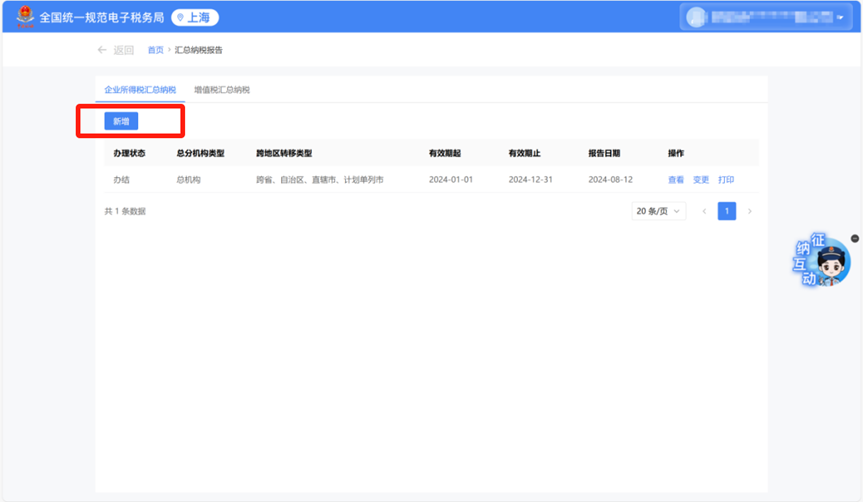
Task: Click the 返回 back arrow
Action: pyautogui.click(x=102, y=50)
